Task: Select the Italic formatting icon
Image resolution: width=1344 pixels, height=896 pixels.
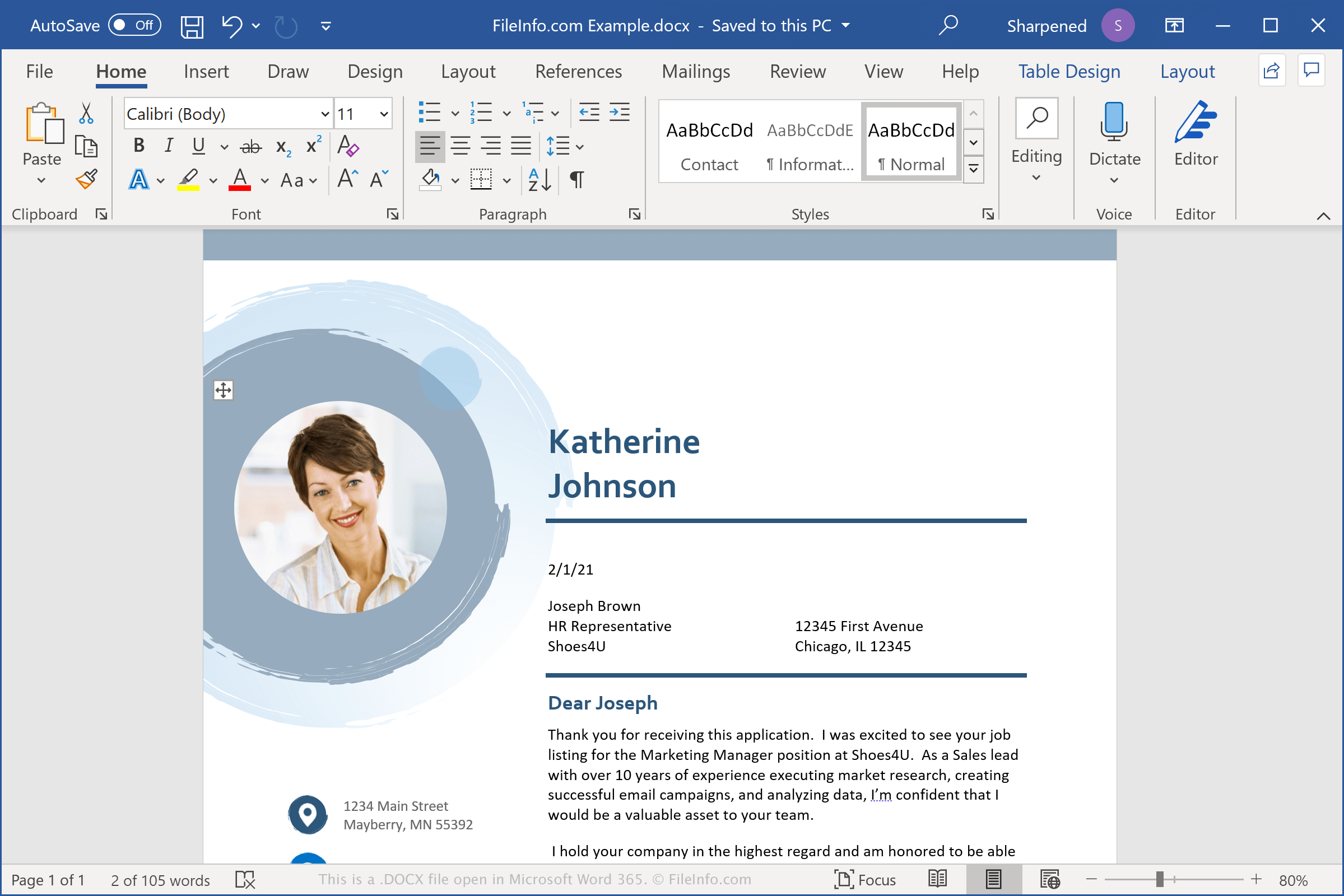Action: (169, 148)
